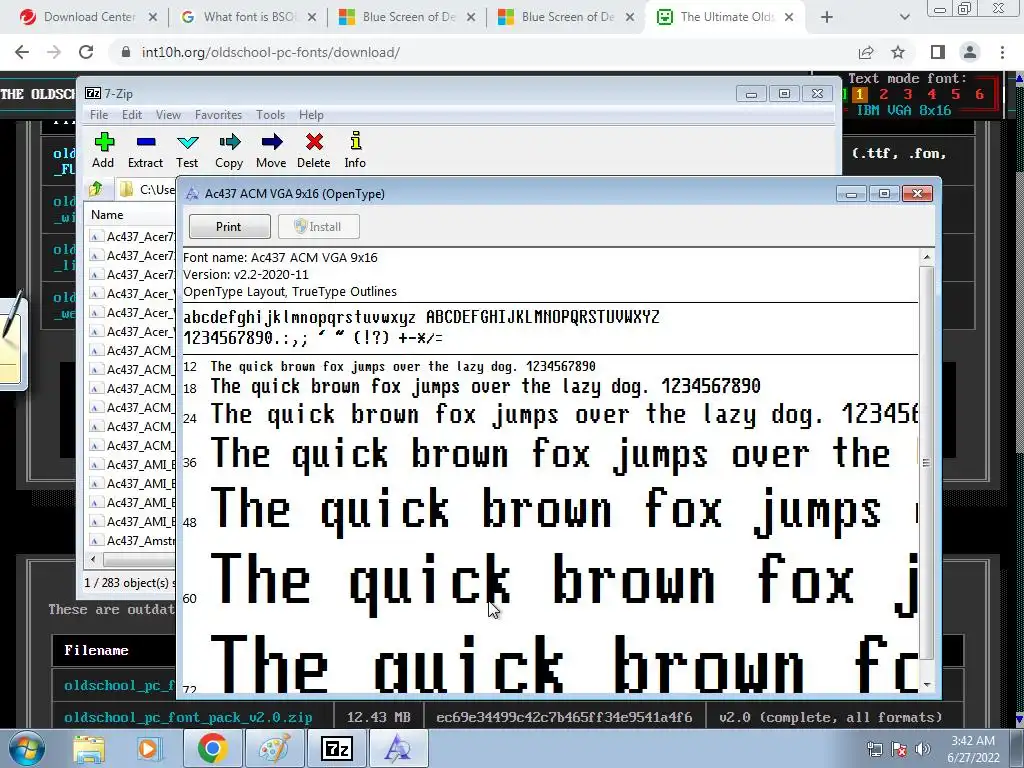The image size is (1024, 768).
Task: Open the File menu in 7-Zip
Action: [x=99, y=115]
